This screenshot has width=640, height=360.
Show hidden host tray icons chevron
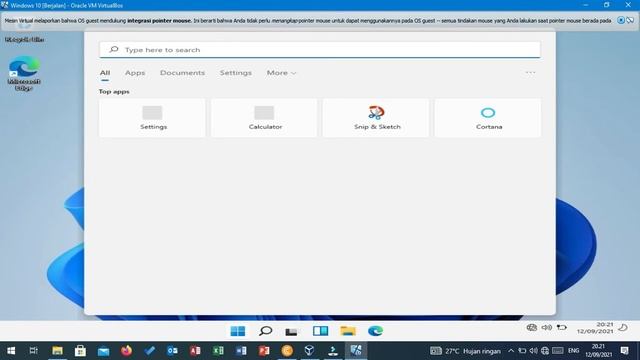pos(511,351)
